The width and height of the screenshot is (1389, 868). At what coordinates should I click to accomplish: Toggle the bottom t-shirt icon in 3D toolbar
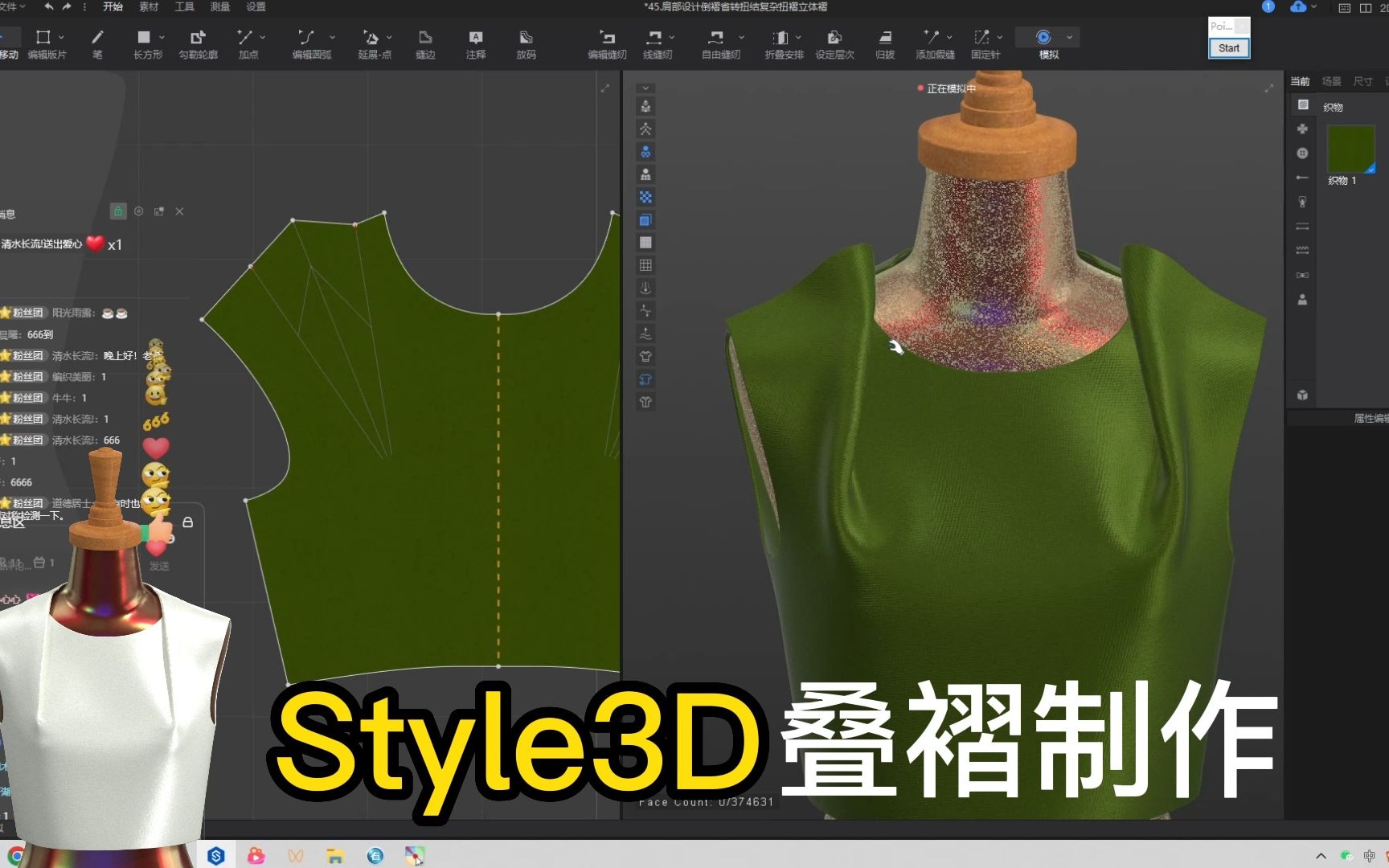click(645, 402)
